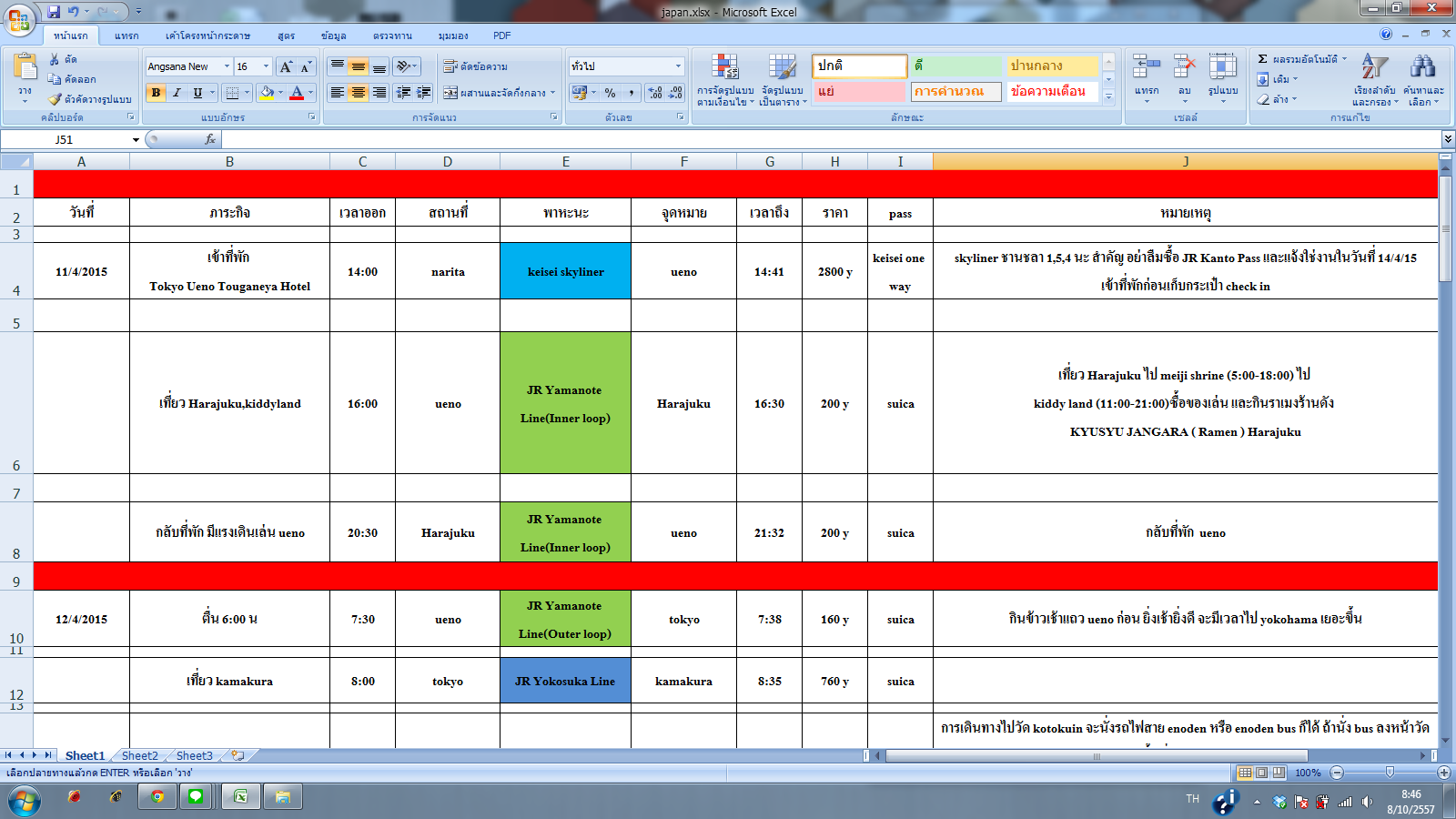Apply comma style number format
Viewport: 1456px width, 819px height.
[631, 93]
